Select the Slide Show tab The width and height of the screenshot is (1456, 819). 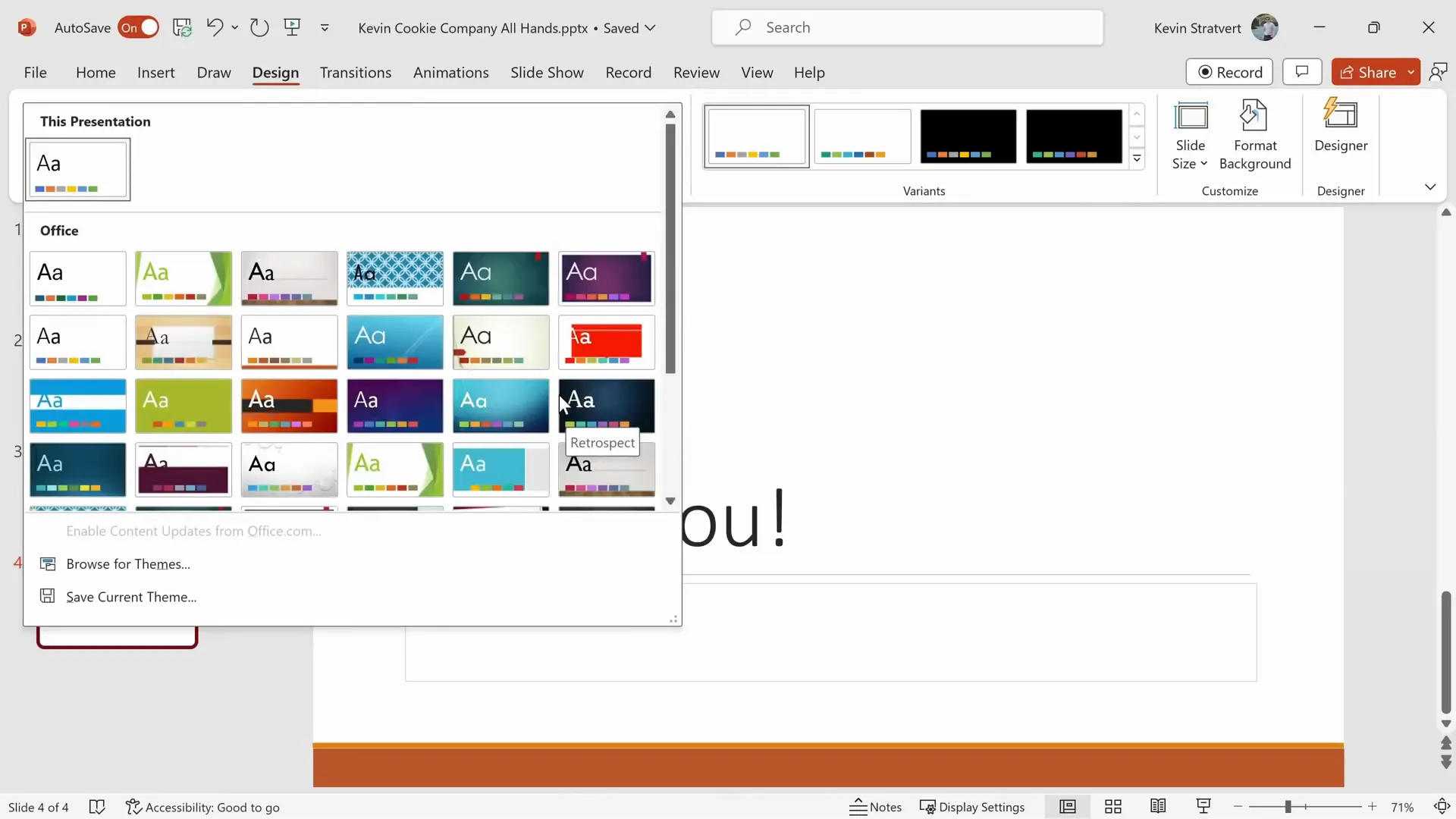547,73
